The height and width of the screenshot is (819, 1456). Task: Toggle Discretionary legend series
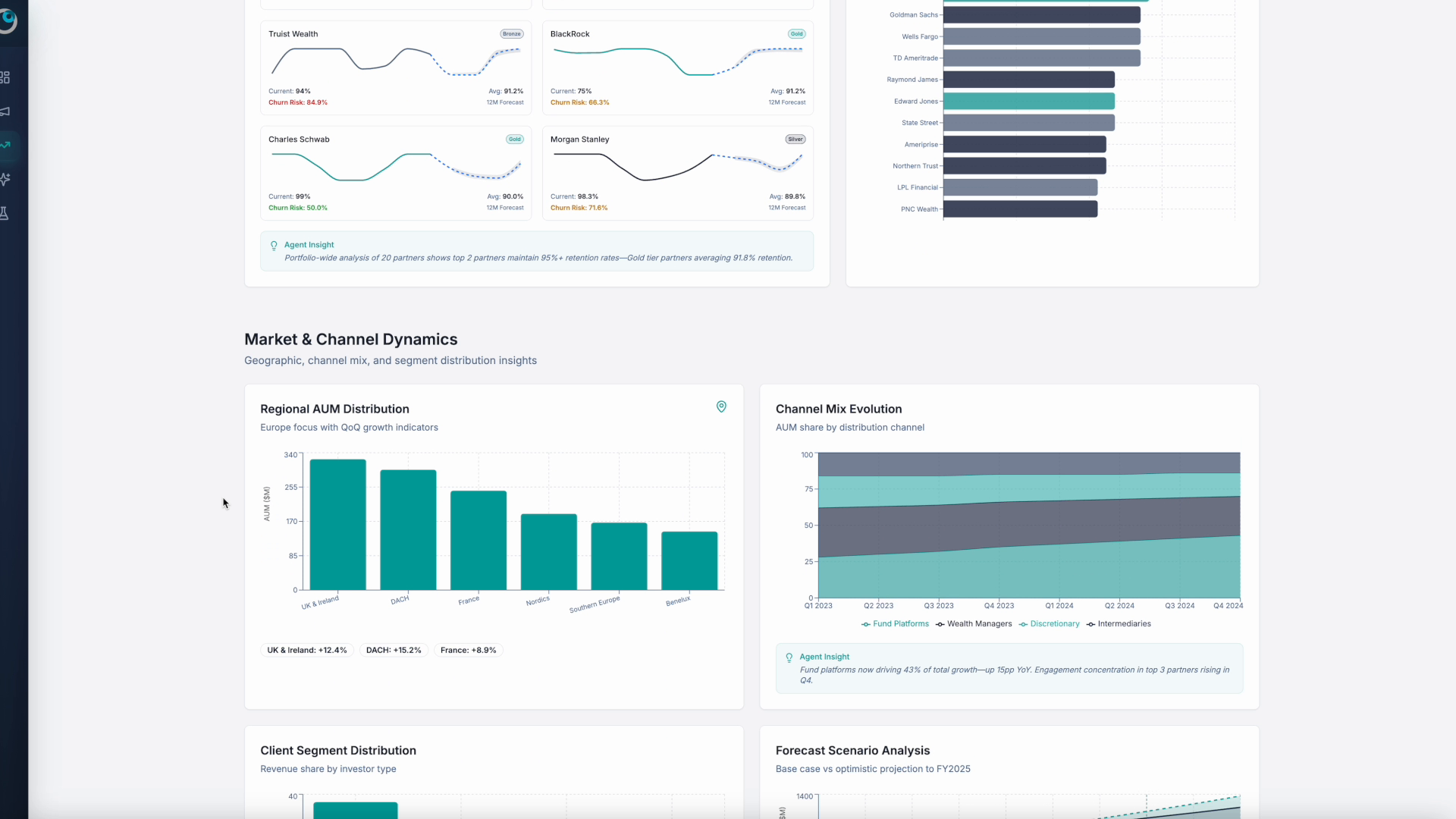(x=1049, y=624)
